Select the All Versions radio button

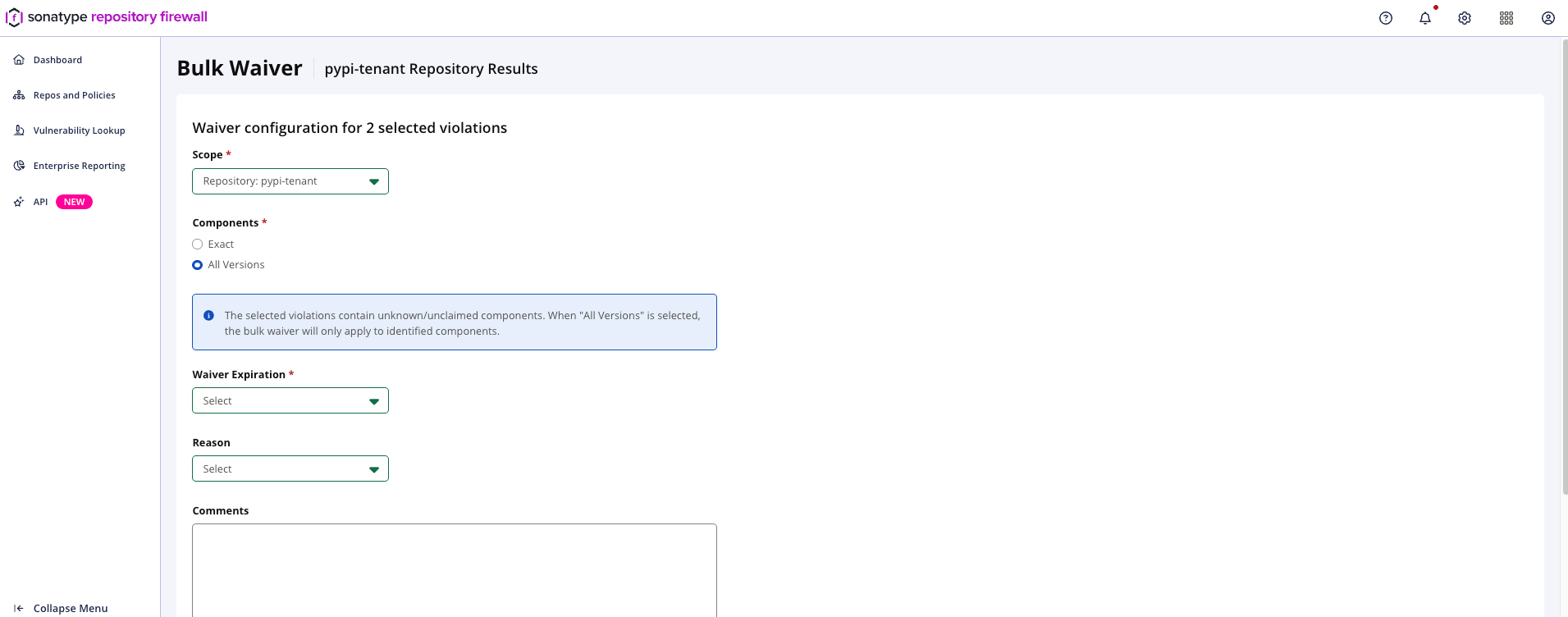click(x=197, y=265)
